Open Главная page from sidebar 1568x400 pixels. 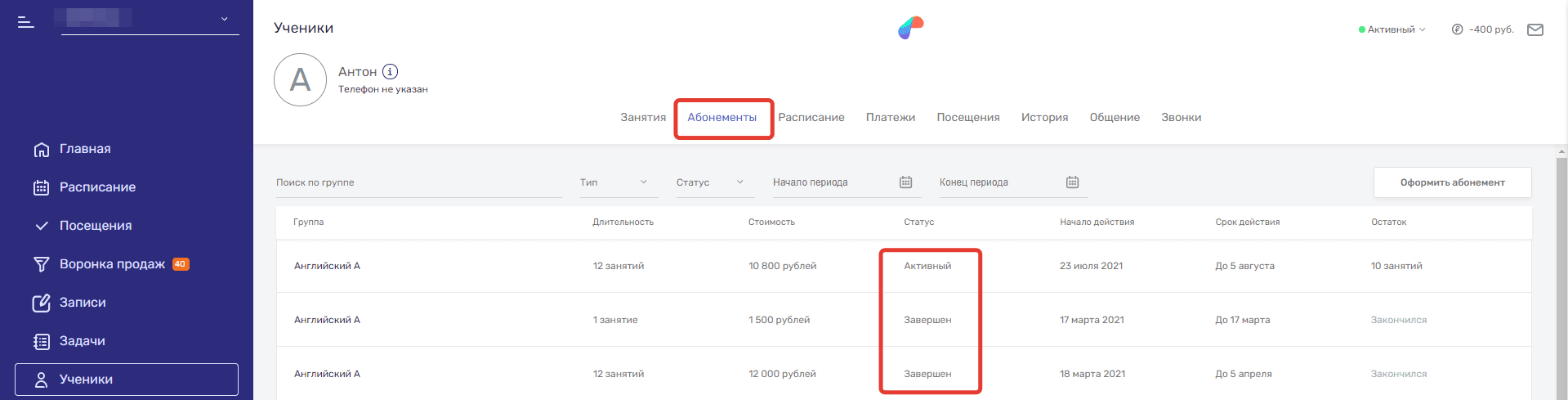click(x=84, y=149)
